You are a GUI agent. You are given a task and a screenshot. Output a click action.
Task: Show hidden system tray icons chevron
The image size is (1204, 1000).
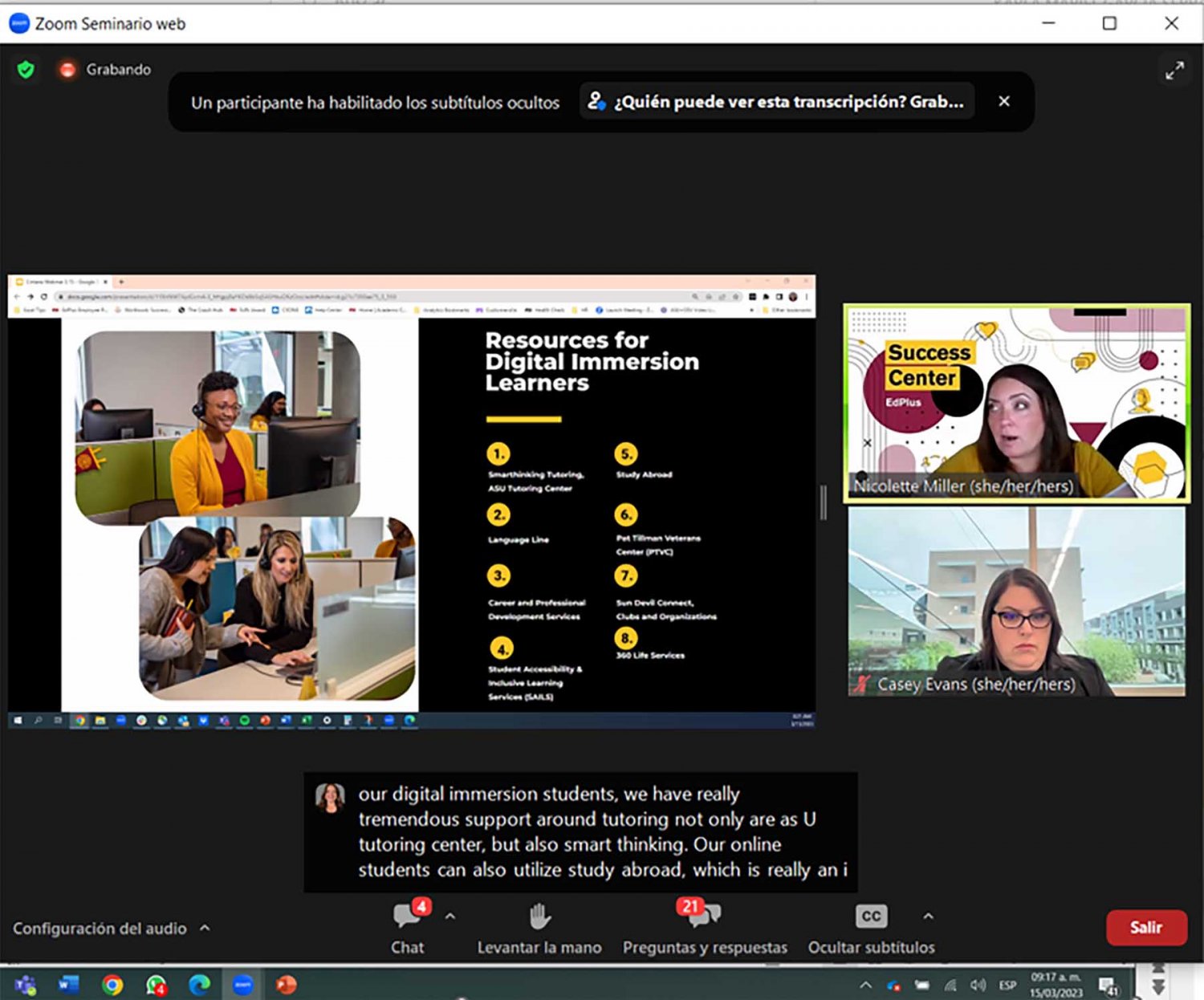pos(865,985)
